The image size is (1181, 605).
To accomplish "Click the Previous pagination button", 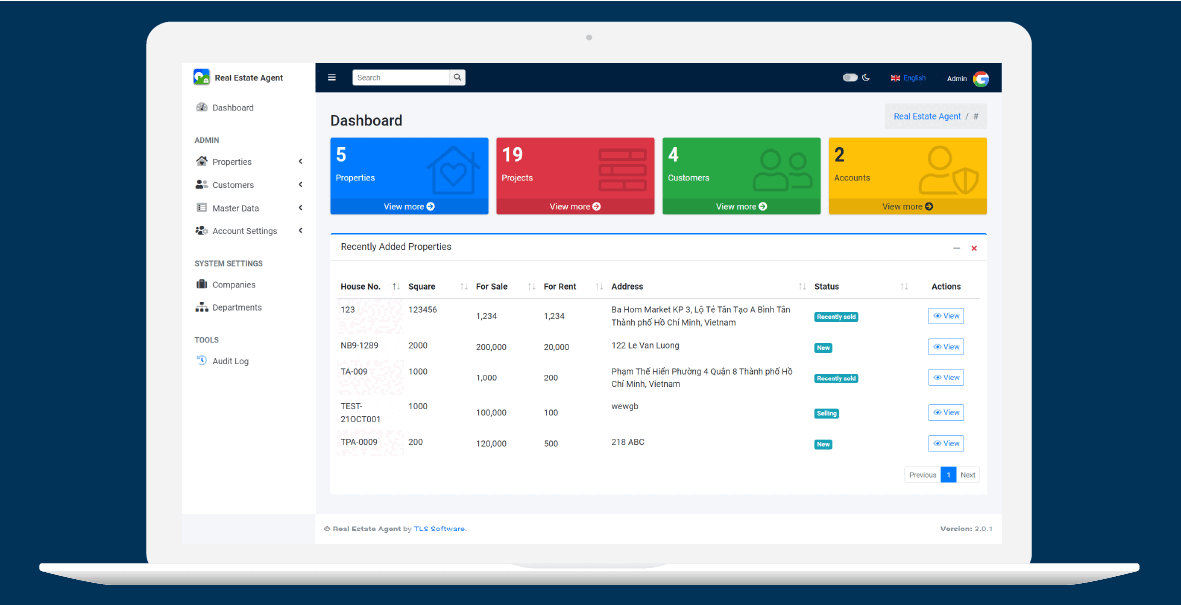I will click(923, 475).
